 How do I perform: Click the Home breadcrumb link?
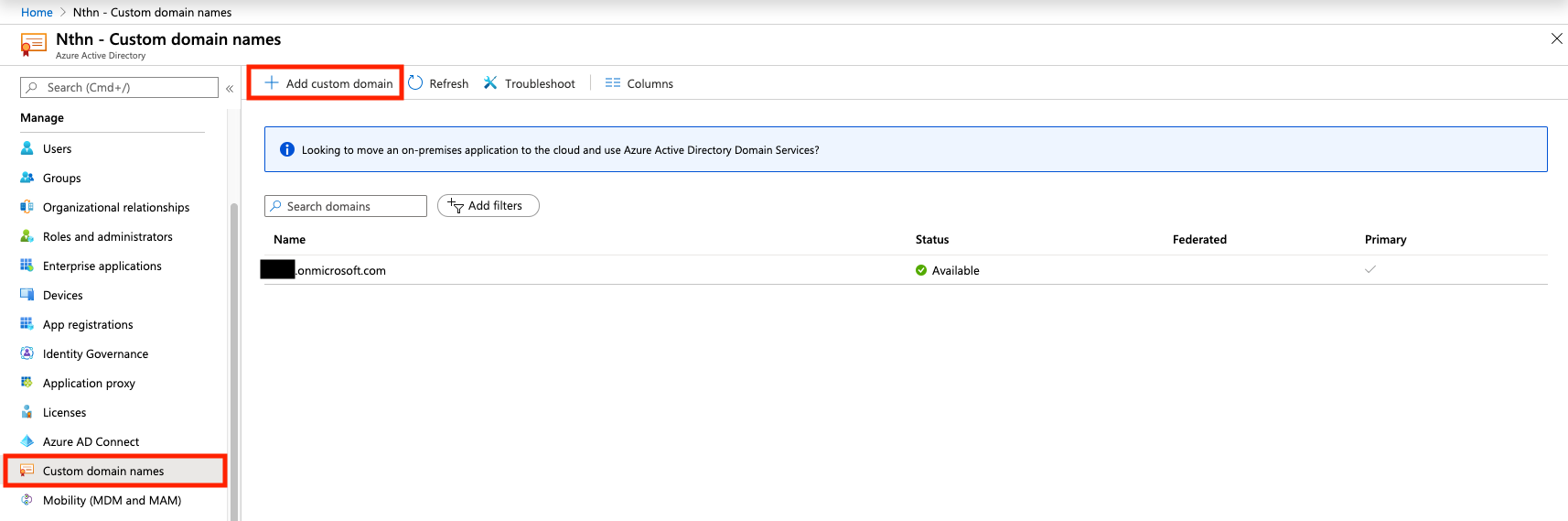click(x=37, y=12)
